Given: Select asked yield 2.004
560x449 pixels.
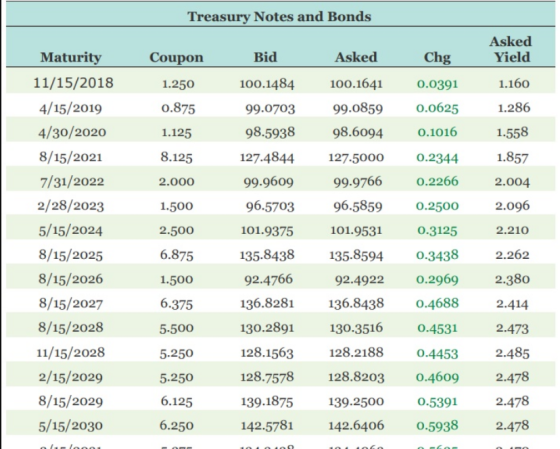Looking at the screenshot, I should click(512, 182).
